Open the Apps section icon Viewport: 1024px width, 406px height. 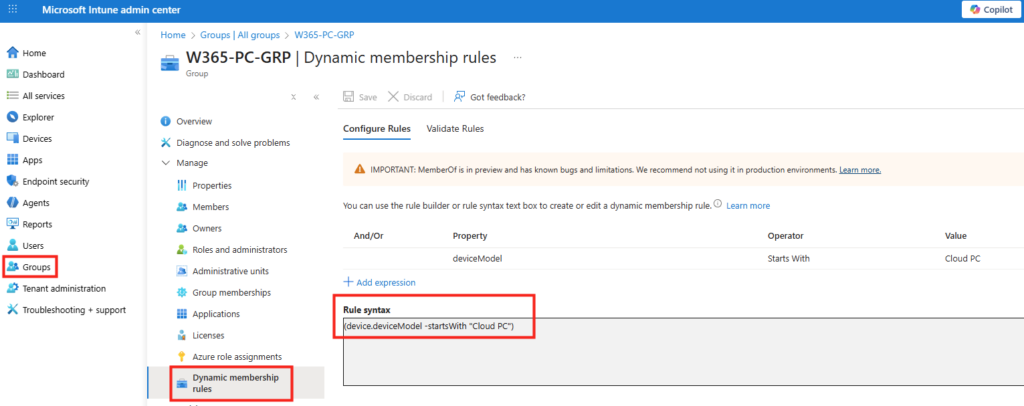click(x=13, y=160)
